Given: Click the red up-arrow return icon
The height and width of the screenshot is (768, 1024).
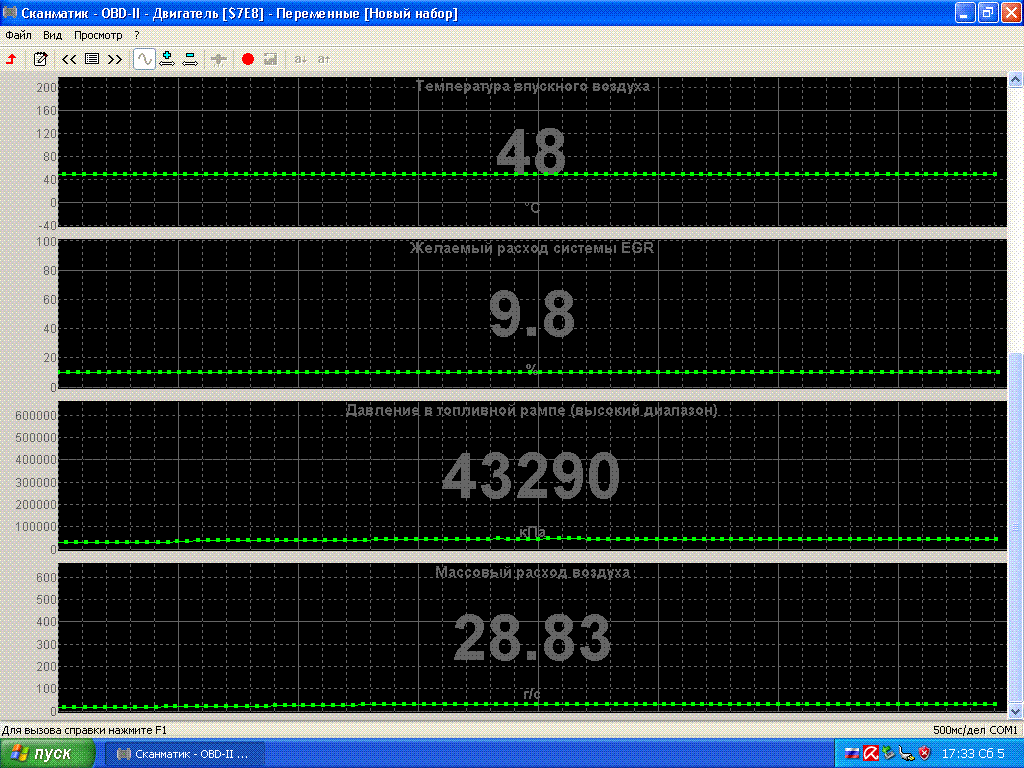Looking at the screenshot, I should coord(12,59).
